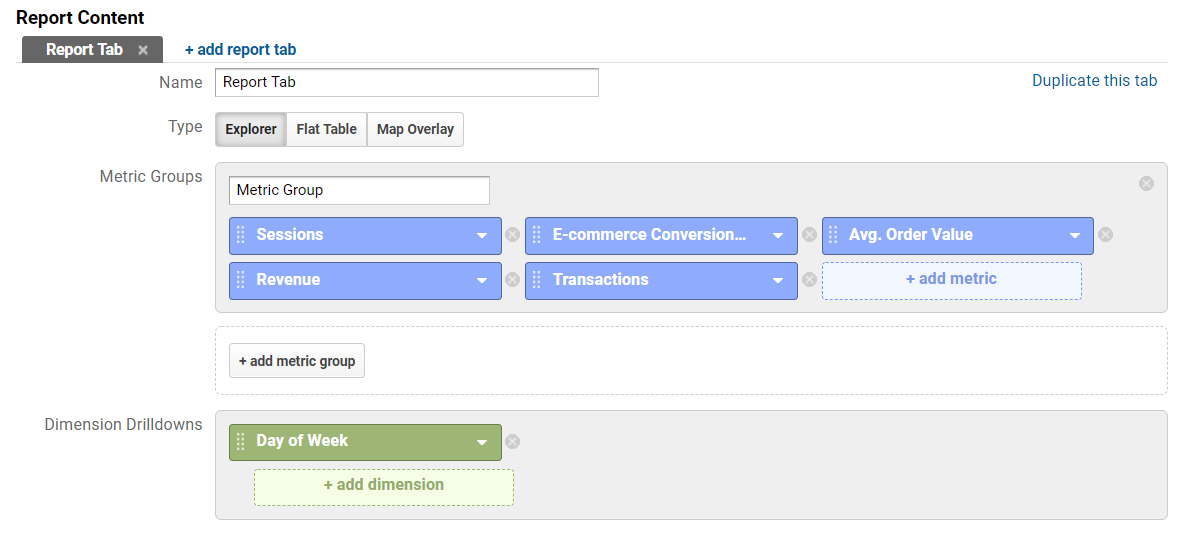Click the add report tab link
The image size is (1184, 536).
point(240,50)
